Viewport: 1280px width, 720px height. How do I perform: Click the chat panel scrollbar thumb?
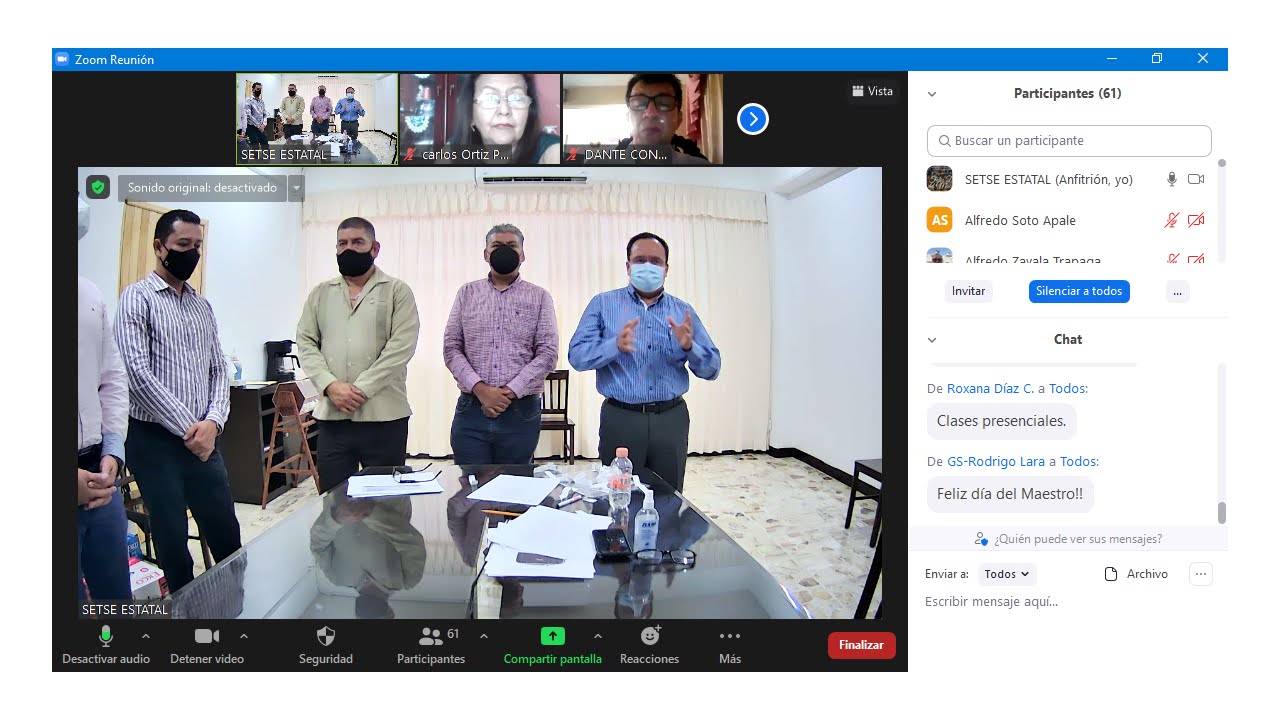coord(1221,512)
